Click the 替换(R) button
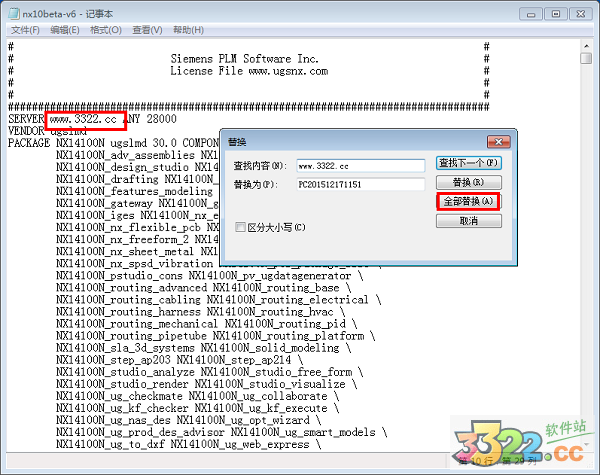Viewport: 600px width, 475px height. point(468,182)
